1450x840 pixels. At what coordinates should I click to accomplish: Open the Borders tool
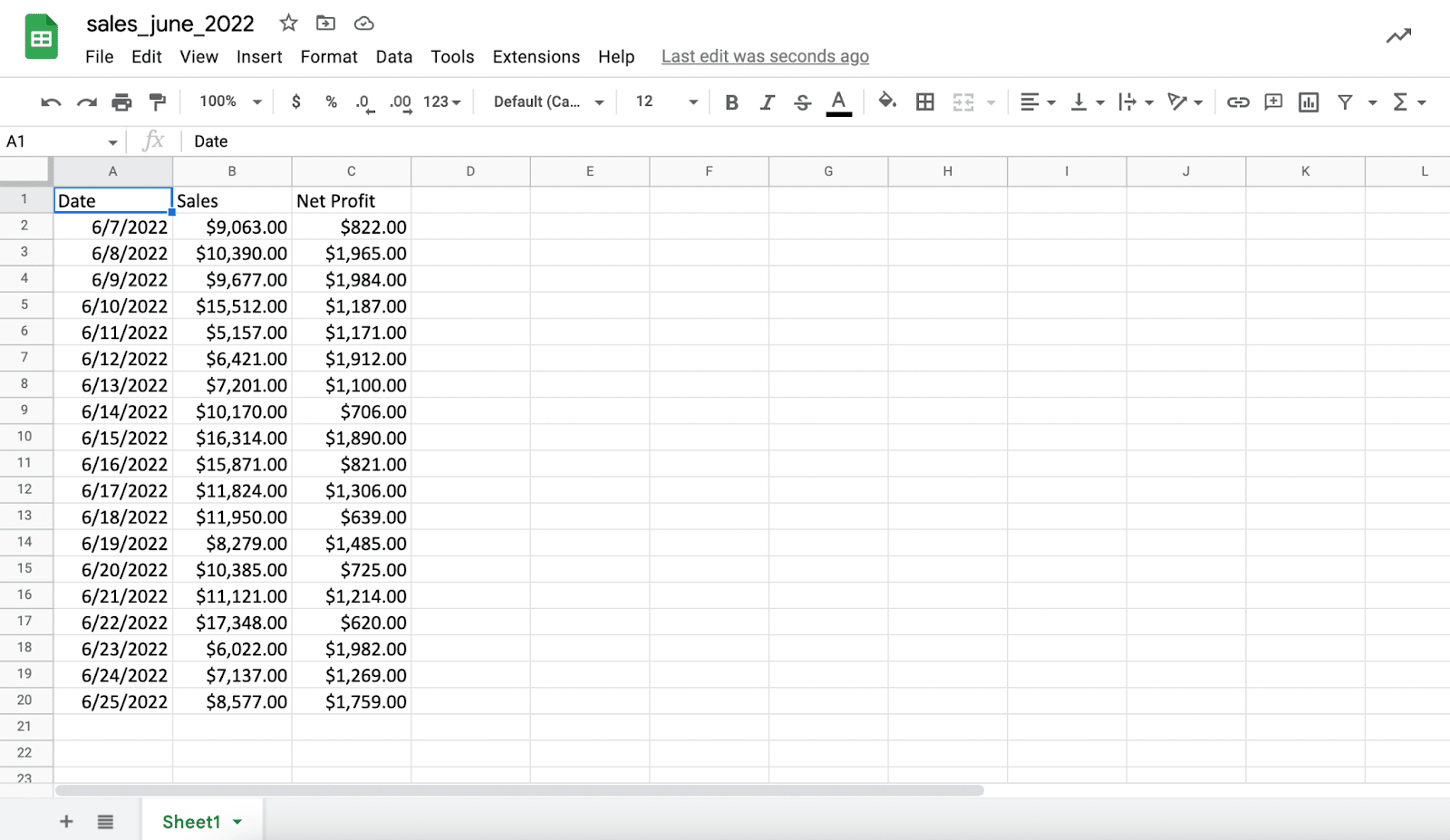coord(924,102)
